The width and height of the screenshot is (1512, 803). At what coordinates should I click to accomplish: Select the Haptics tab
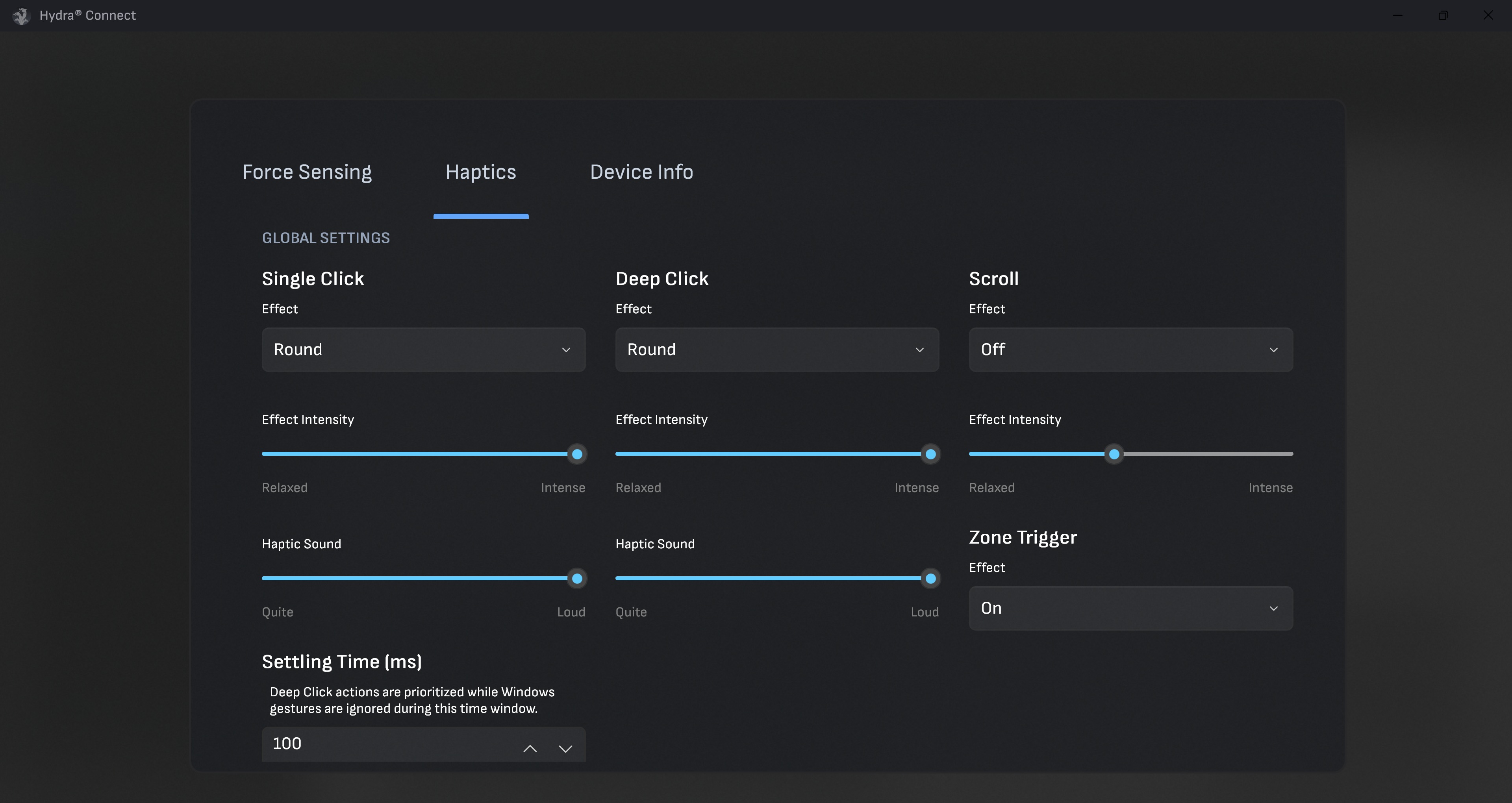coord(480,172)
